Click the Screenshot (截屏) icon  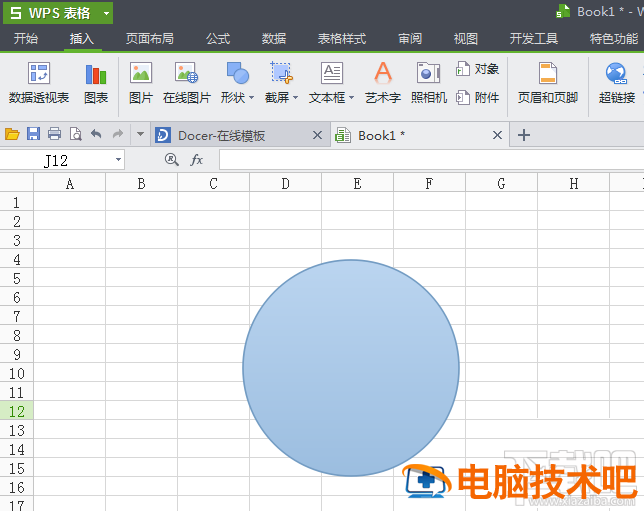pos(281,73)
